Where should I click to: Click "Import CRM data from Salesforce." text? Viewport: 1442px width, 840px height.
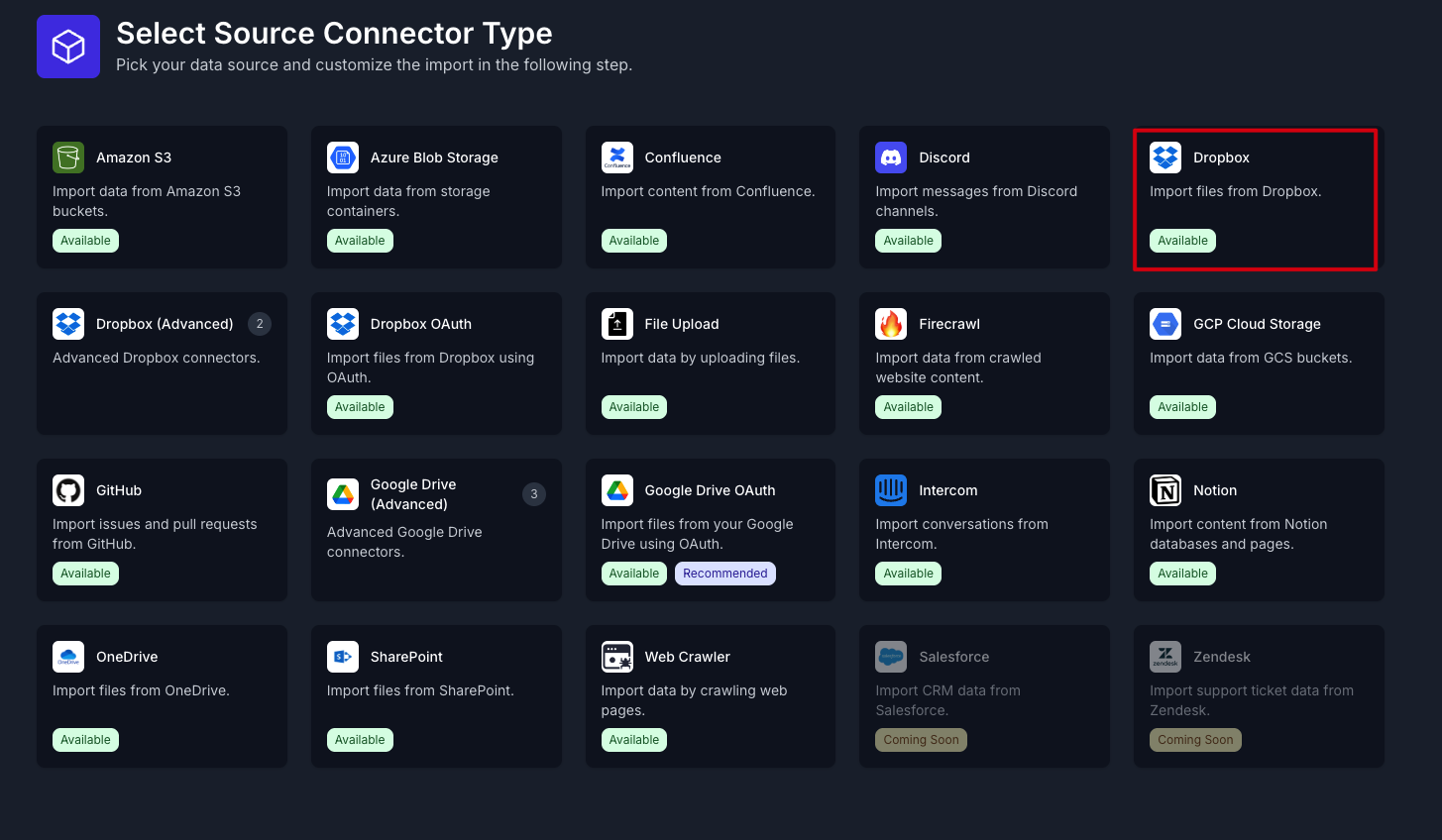tap(947, 700)
